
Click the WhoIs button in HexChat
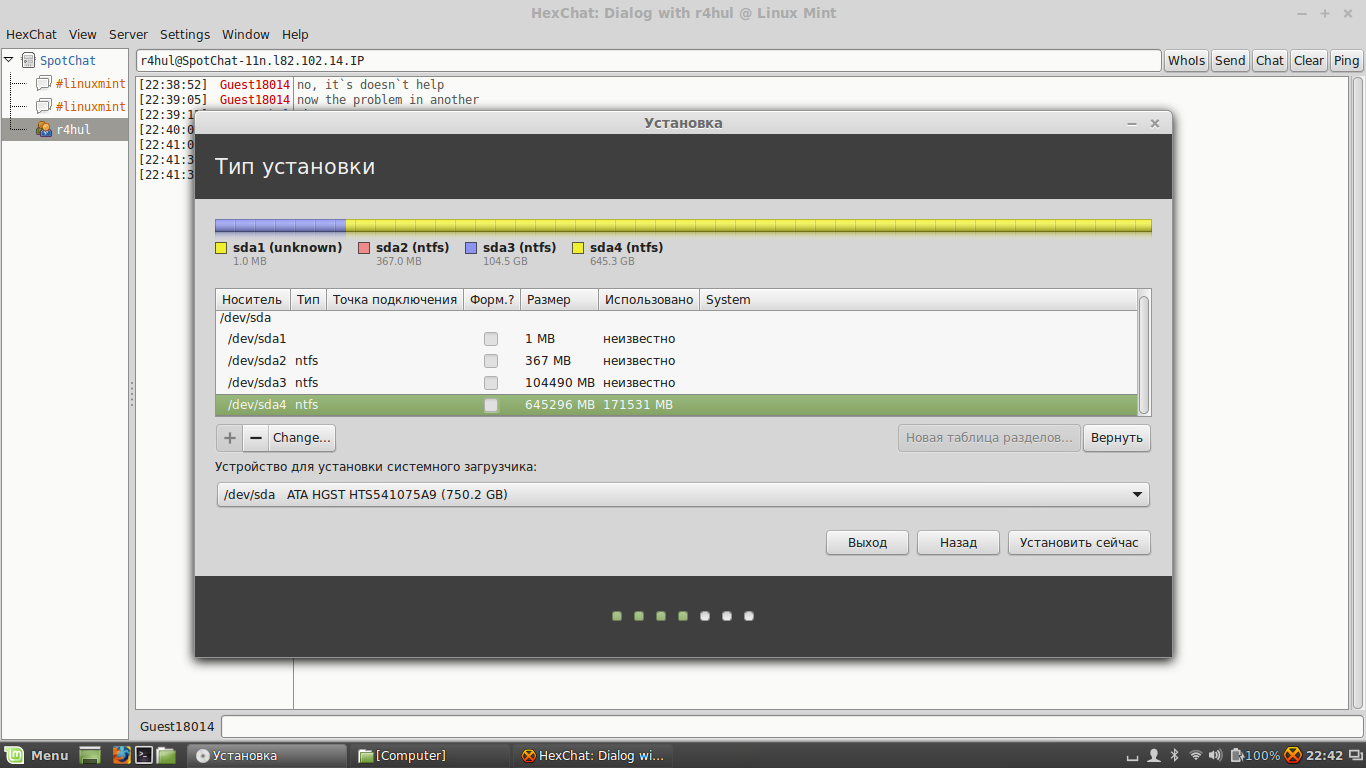coord(1186,61)
